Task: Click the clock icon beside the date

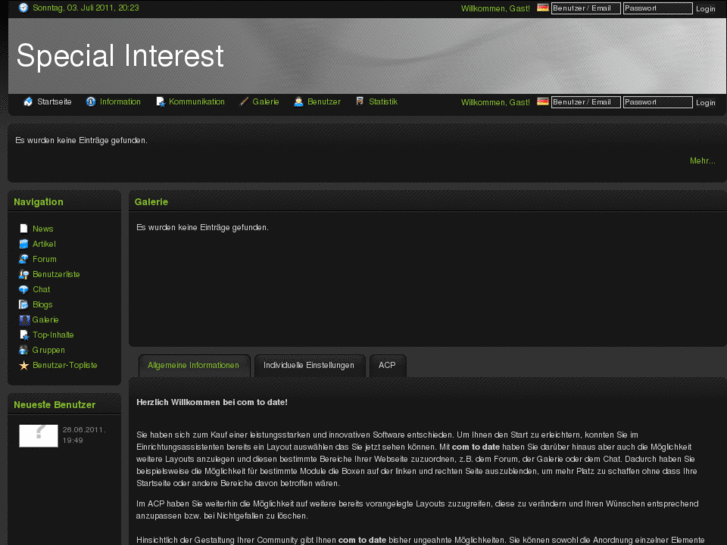Action: 23,8
